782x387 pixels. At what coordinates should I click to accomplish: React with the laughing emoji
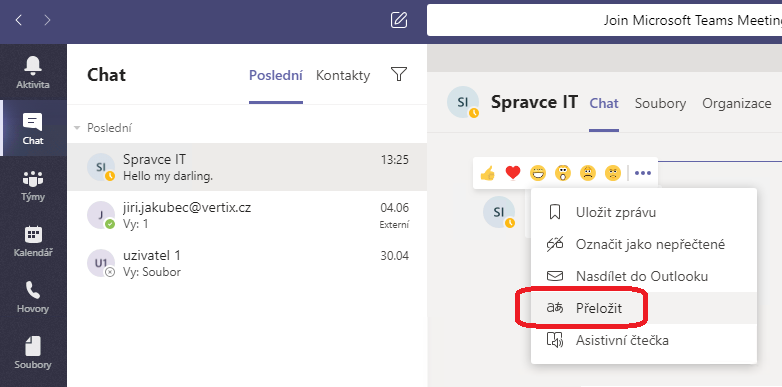pyautogui.click(x=538, y=173)
